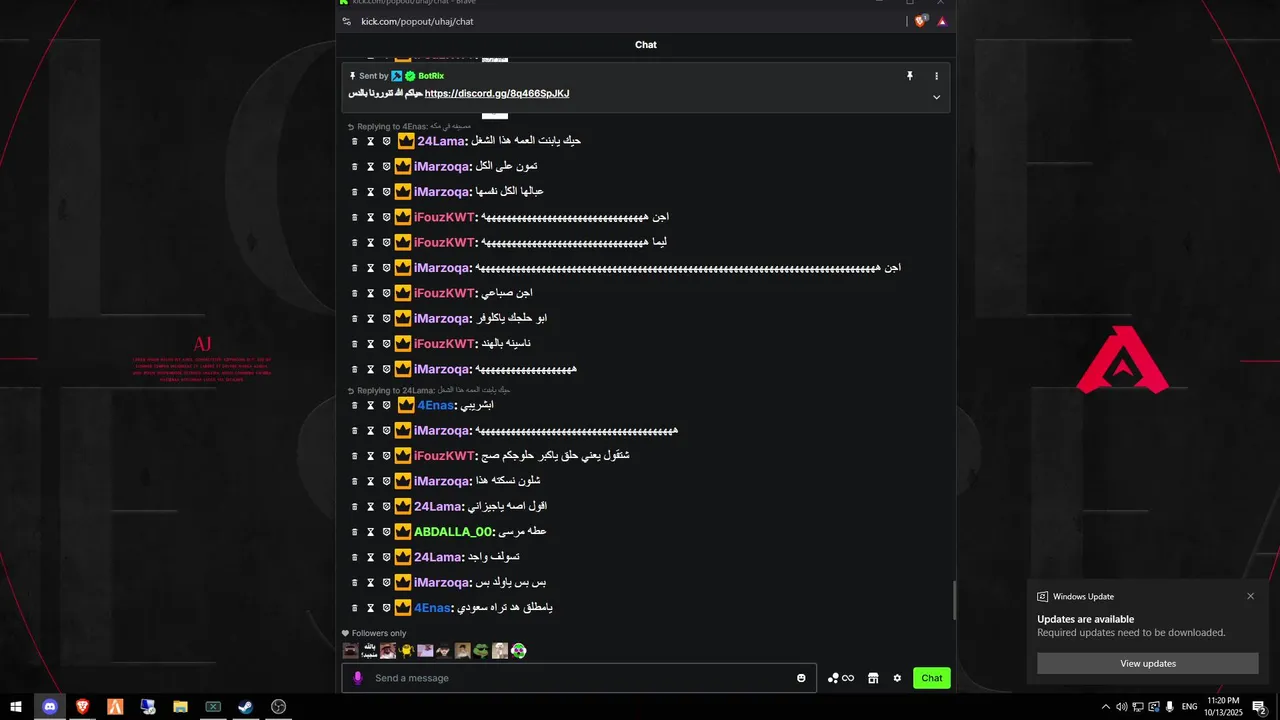The image size is (1280, 720).
Task: Click the purple microphone icon in message field
Action: click(358, 678)
